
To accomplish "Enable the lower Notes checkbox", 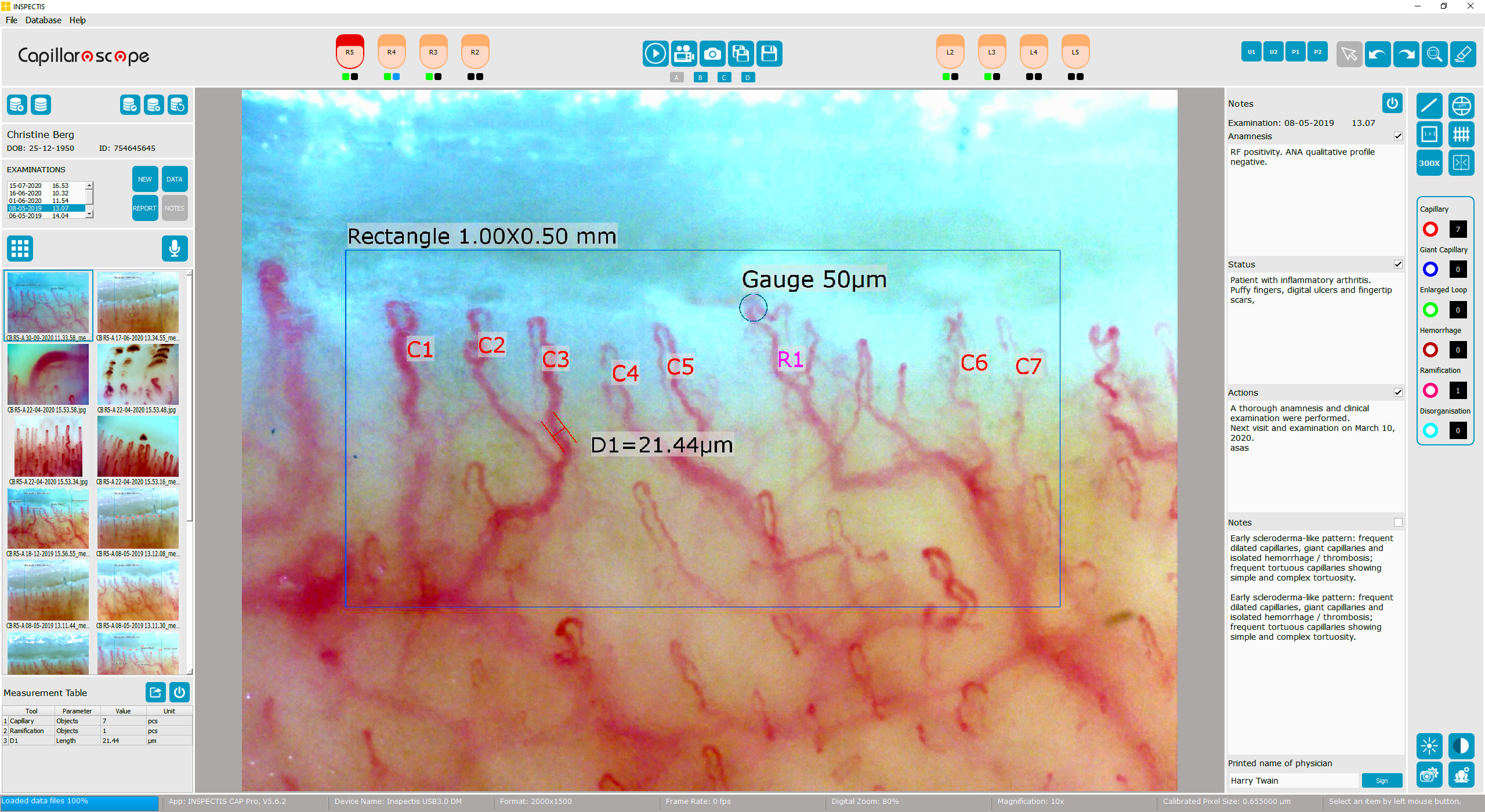I will pyautogui.click(x=1398, y=523).
